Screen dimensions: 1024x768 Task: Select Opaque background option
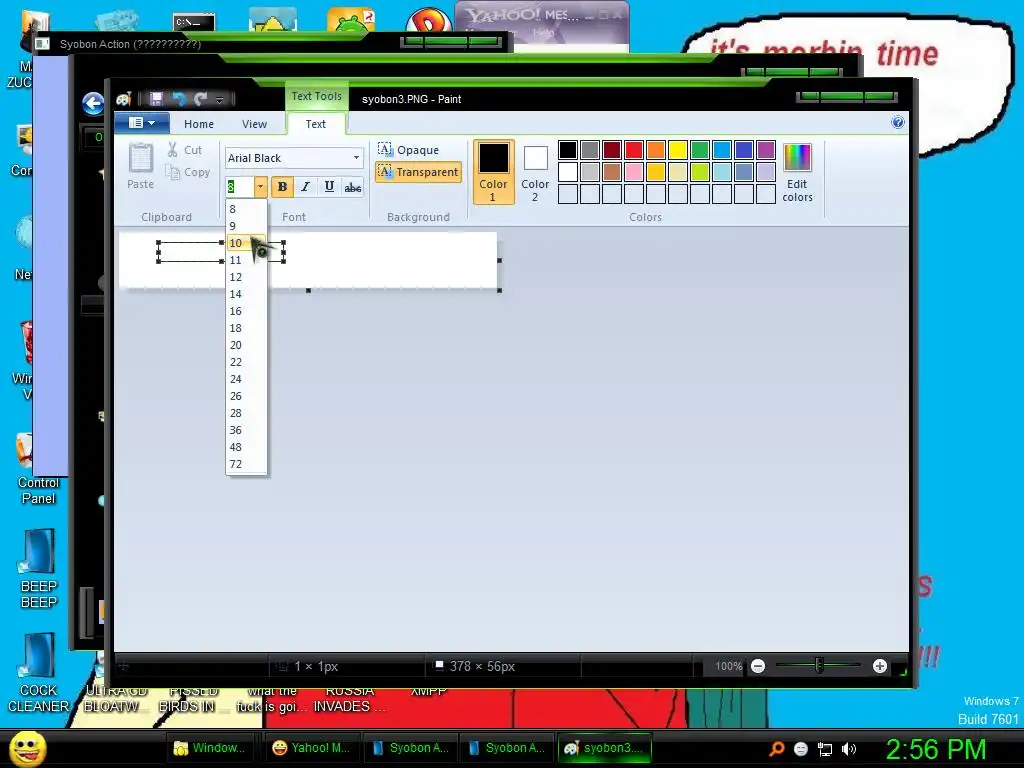pos(409,150)
